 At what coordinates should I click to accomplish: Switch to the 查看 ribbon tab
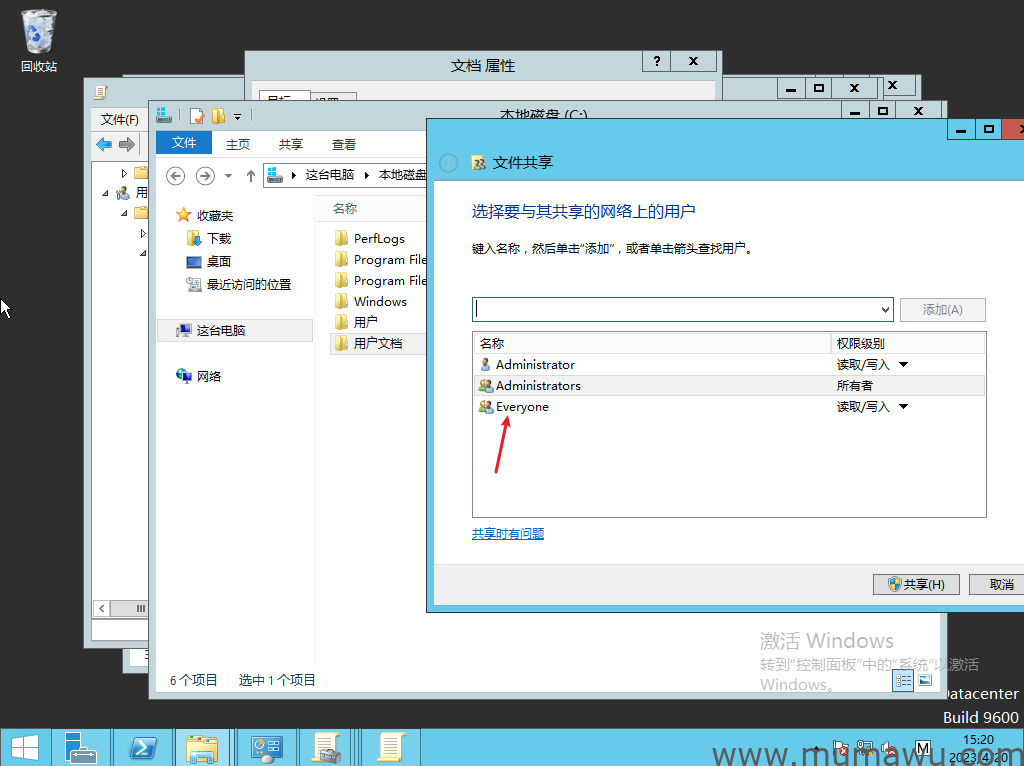point(344,144)
